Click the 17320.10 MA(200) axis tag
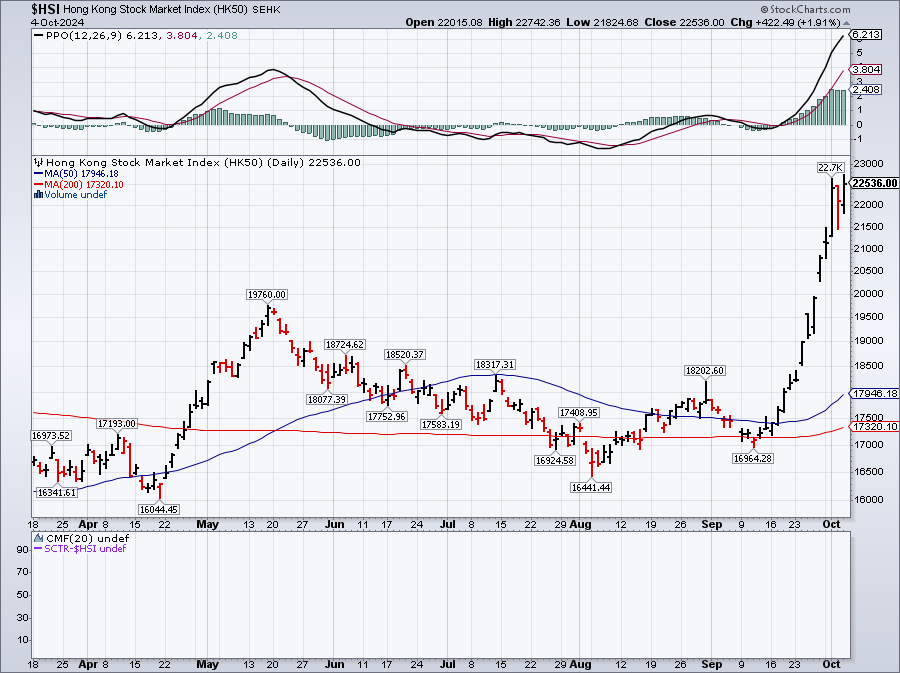 click(873, 426)
